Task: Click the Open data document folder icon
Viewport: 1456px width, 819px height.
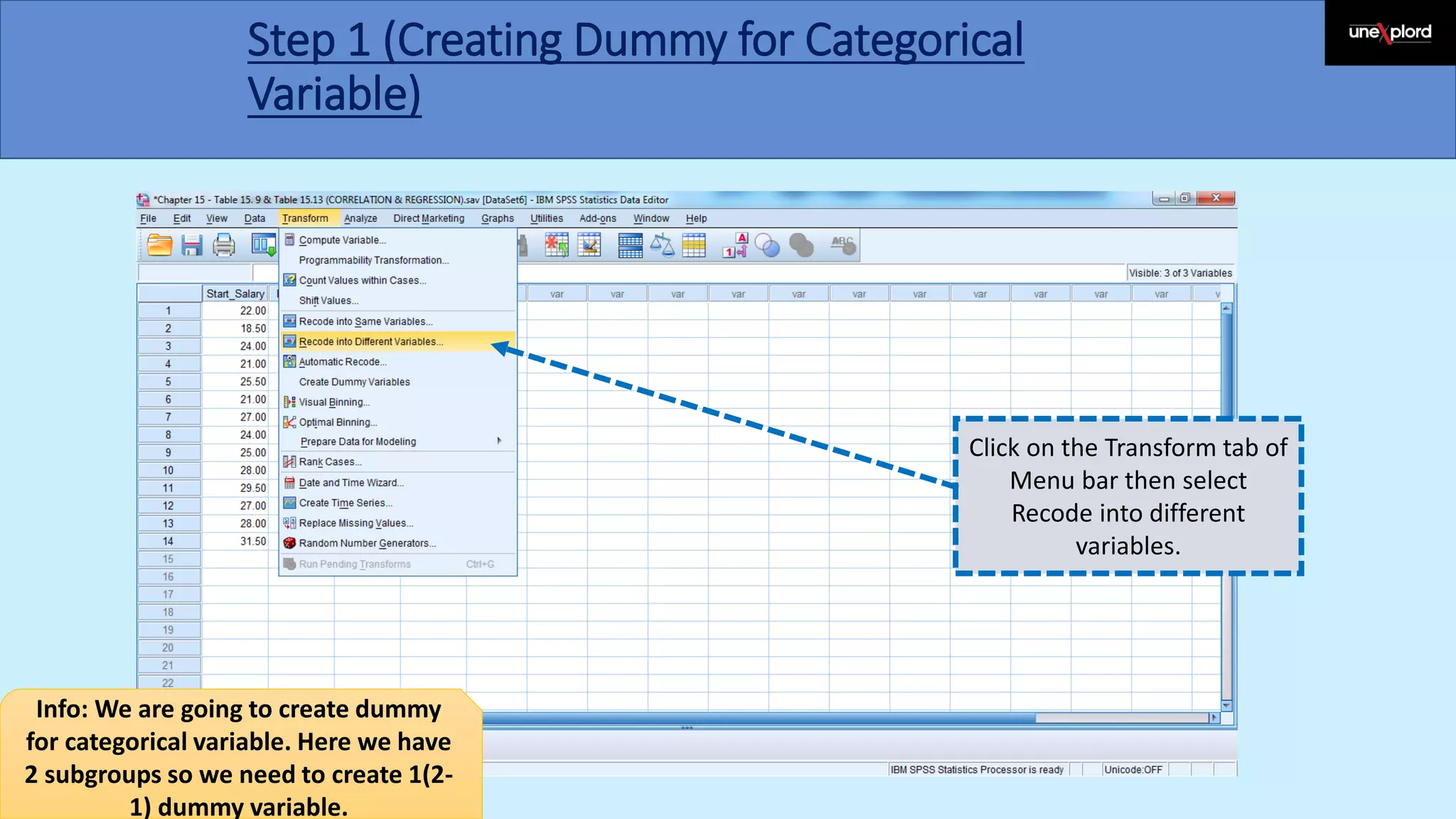Action: (159, 245)
